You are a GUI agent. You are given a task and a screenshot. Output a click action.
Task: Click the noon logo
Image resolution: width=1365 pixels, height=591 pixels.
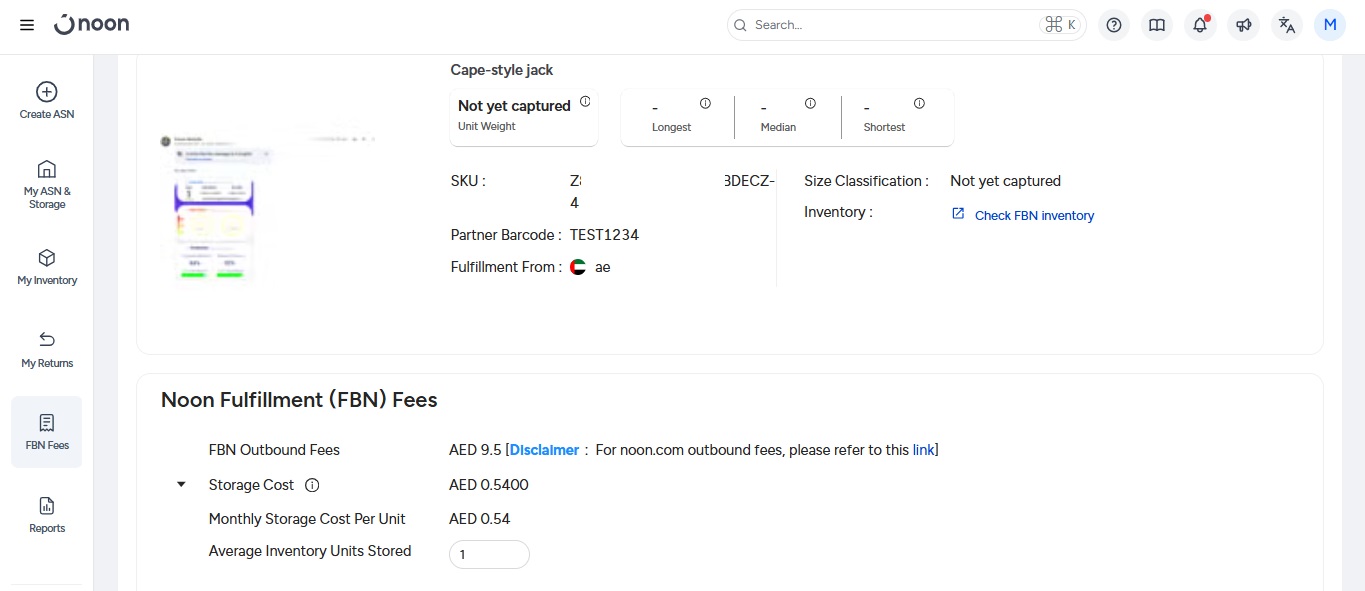coord(92,25)
